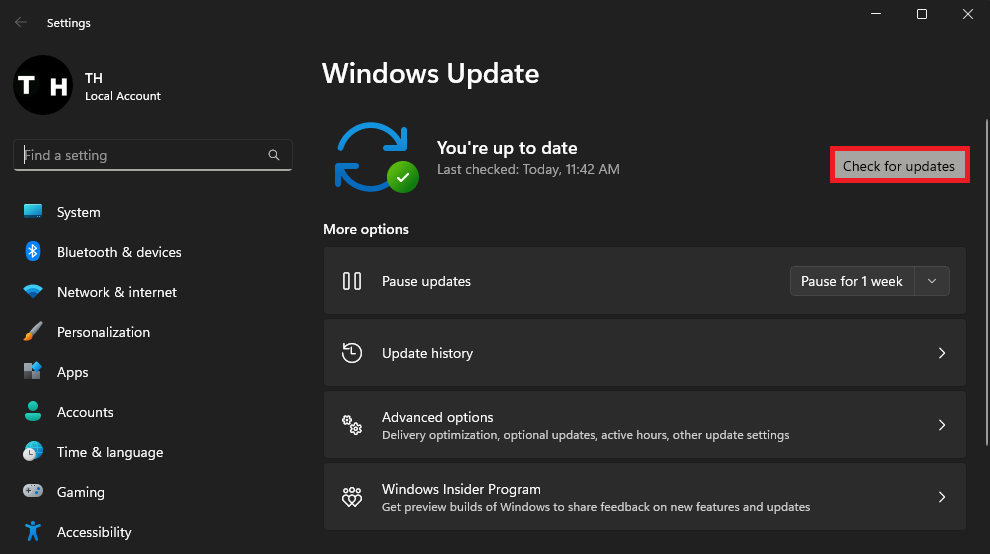Click Pause for 1 week button
This screenshot has width=990, height=554.
[852, 281]
